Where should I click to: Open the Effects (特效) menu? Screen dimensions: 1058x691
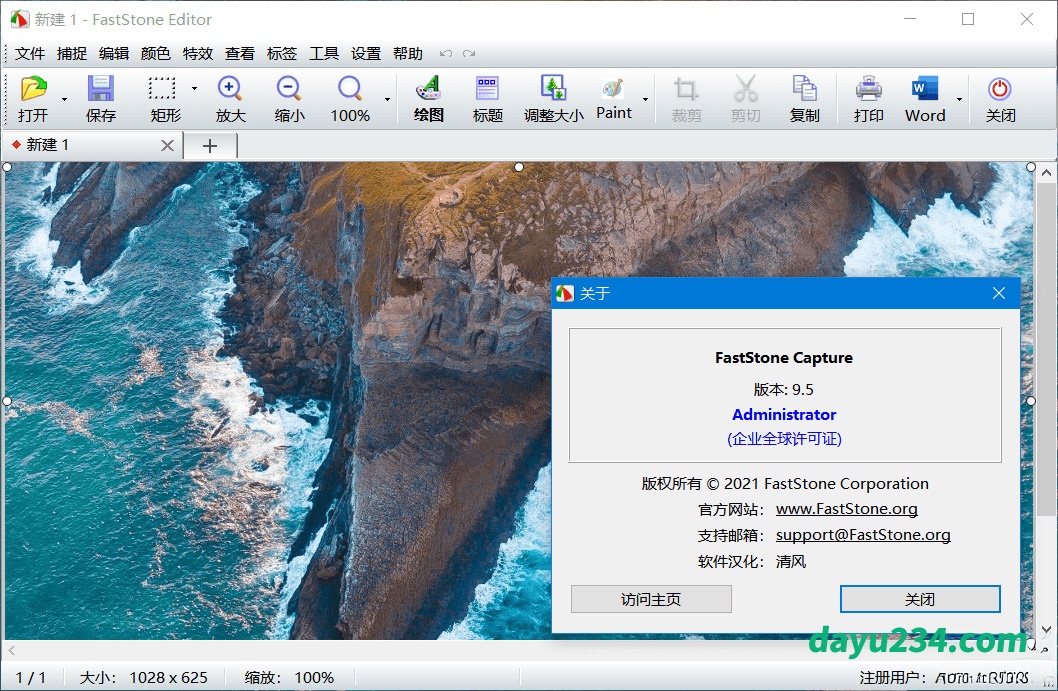click(x=198, y=54)
